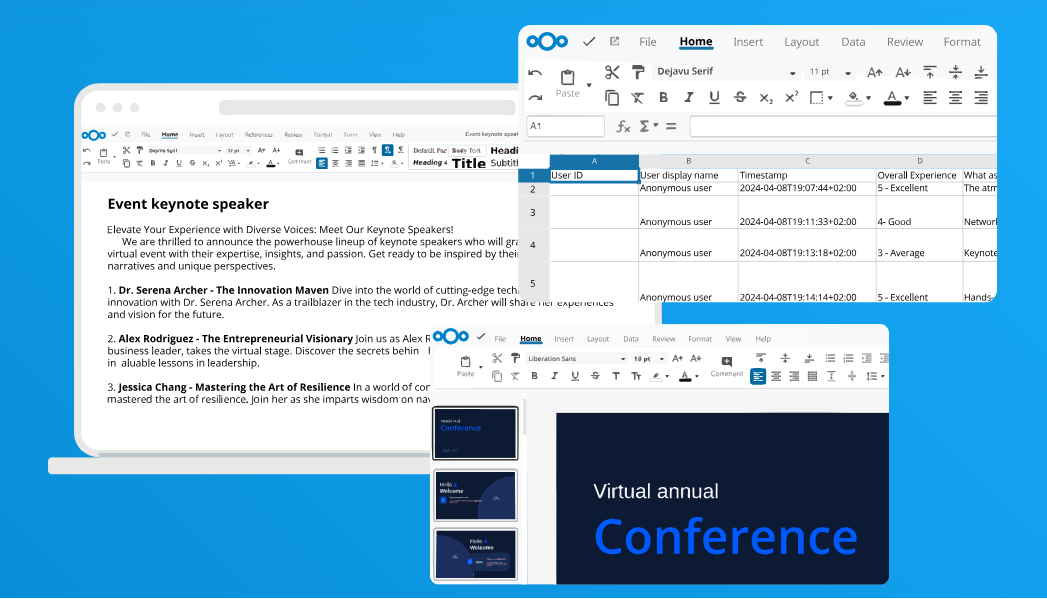Select the first Conference slide thumbnail
Image resolution: width=1047 pixels, height=599 pixels.
[475, 433]
